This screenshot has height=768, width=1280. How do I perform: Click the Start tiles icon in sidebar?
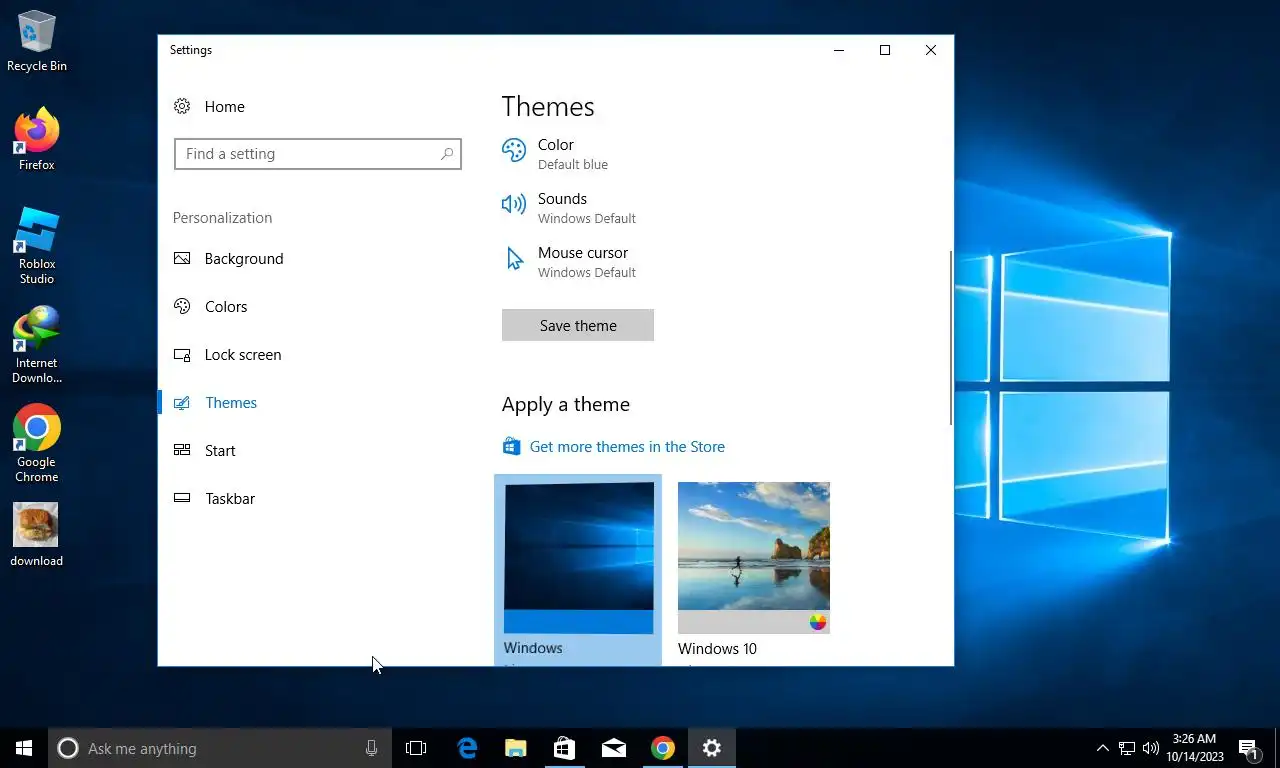182,450
